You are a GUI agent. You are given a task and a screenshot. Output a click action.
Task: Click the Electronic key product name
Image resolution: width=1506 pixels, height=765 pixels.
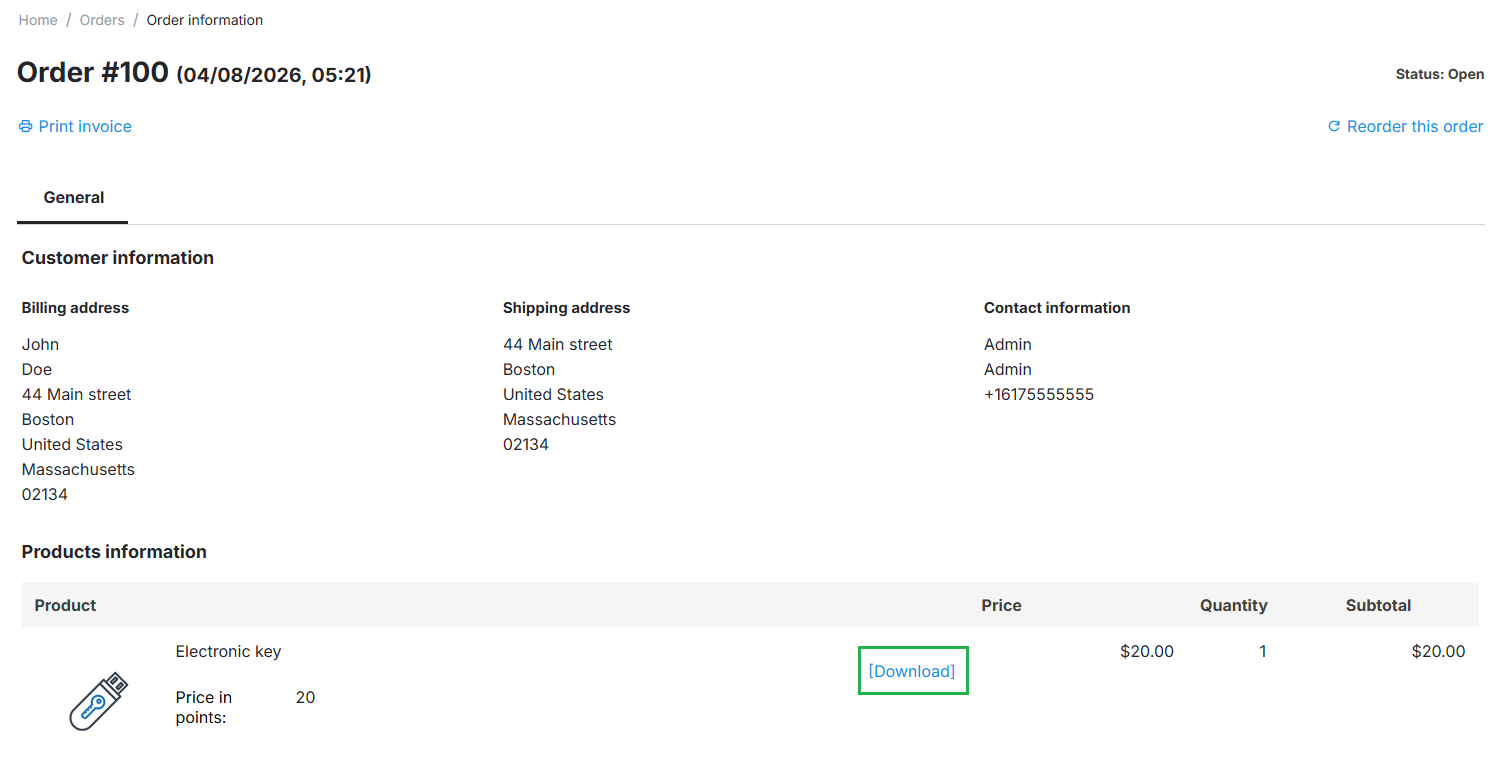coord(228,651)
